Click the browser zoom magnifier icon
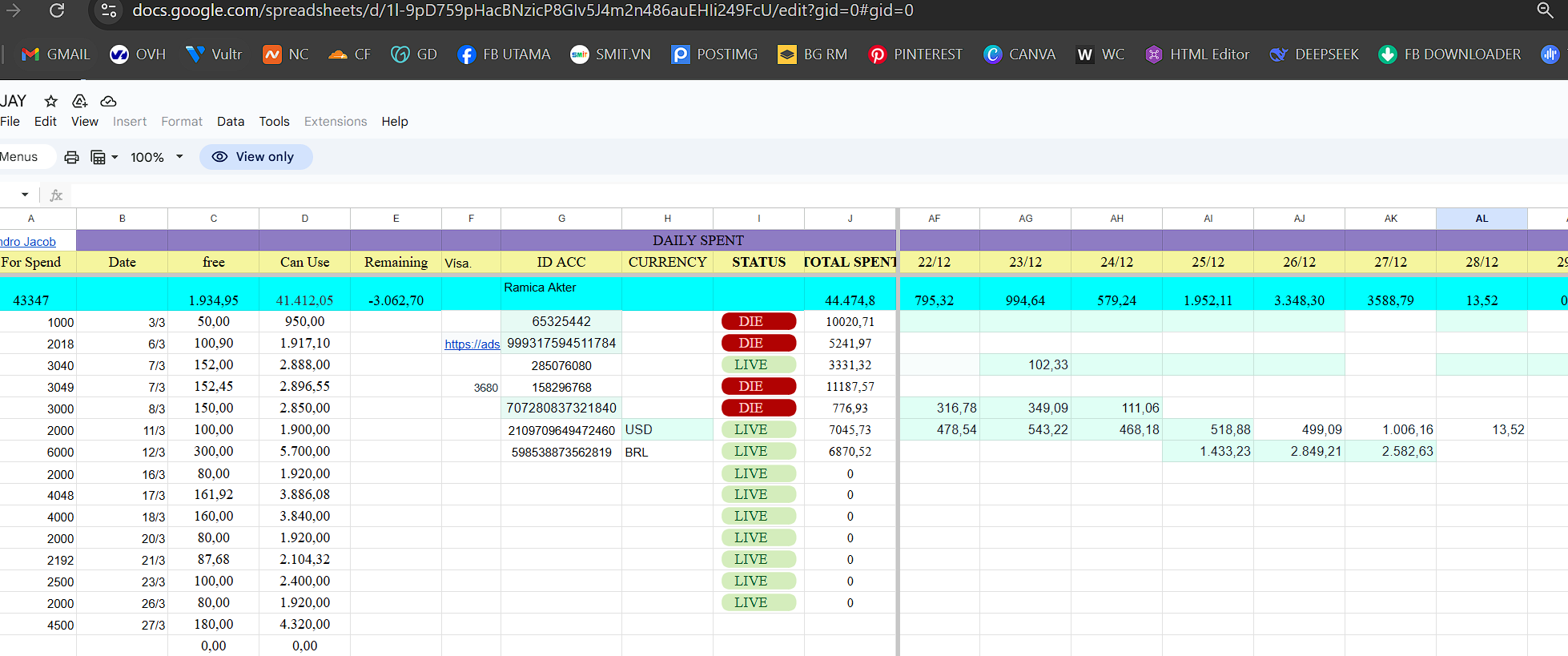Screen dimensions: 1568x656 (1545, 10)
